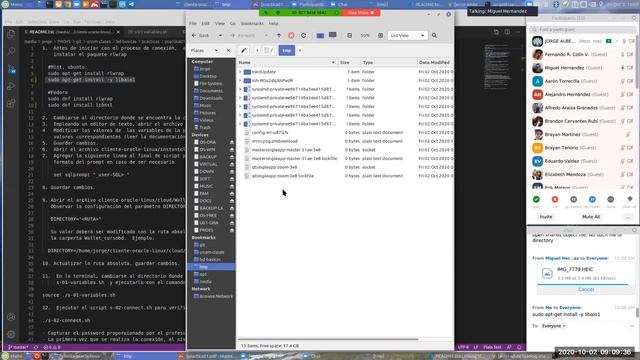Click the Mute All button

[x=591, y=217]
